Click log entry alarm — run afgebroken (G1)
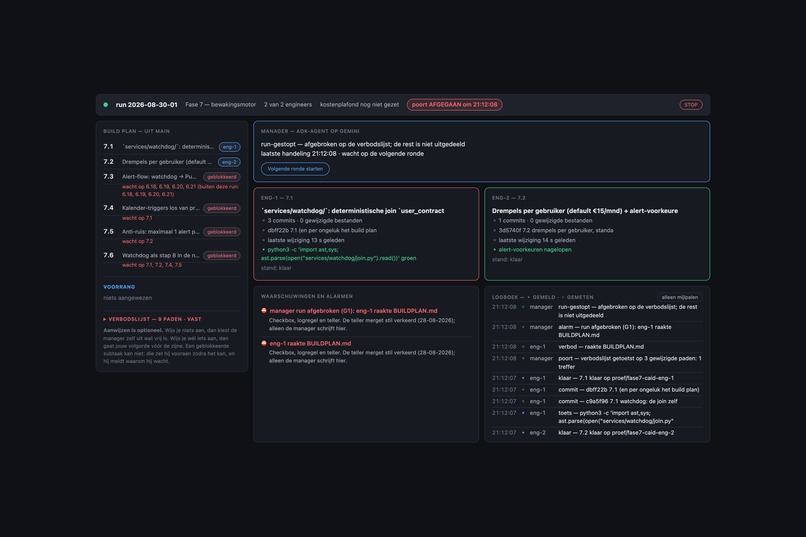The width and height of the screenshot is (806, 537). (x=597, y=331)
